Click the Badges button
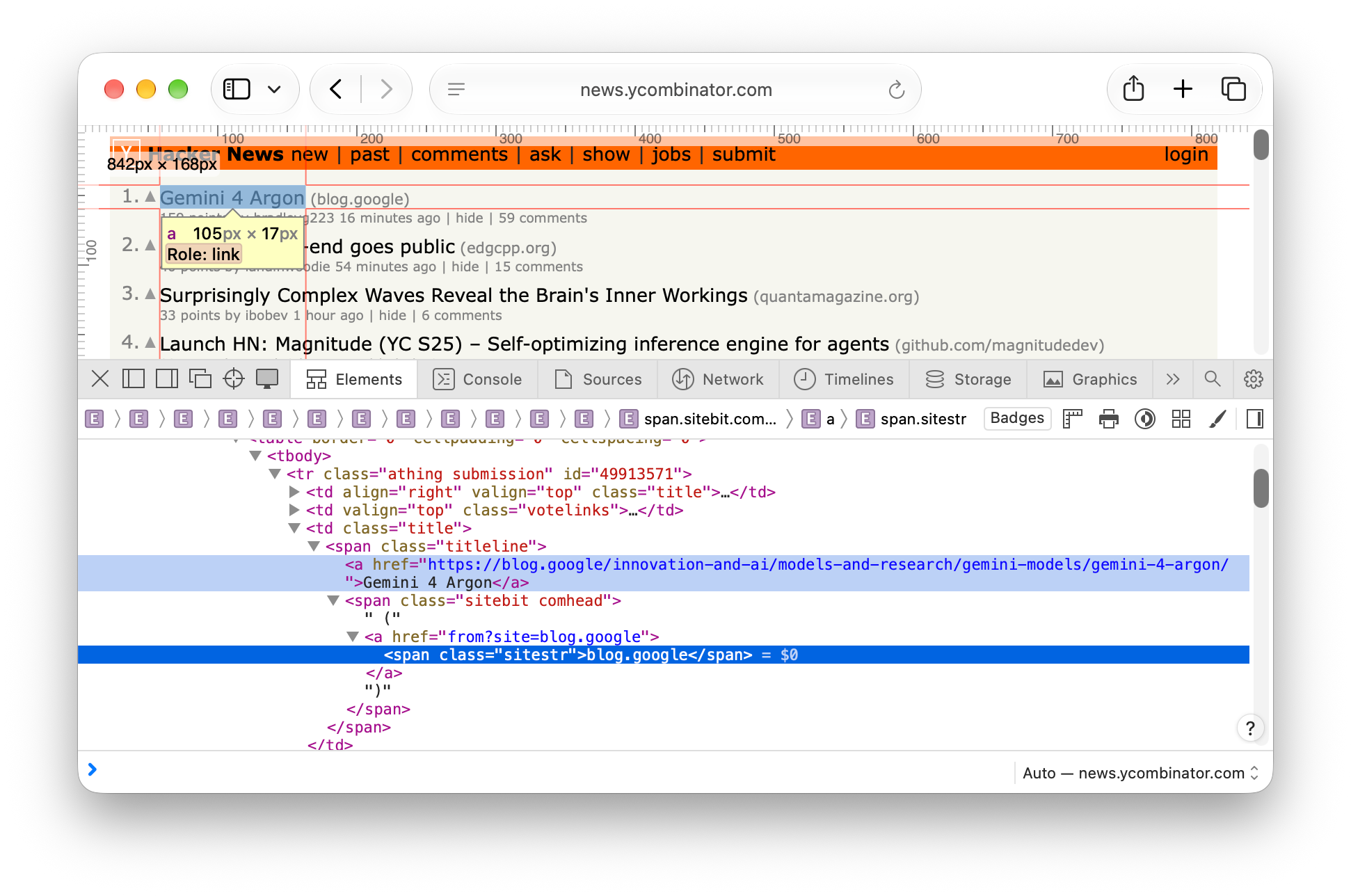The height and width of the screenshot is (896, 1351). [x=1017, y=418]
